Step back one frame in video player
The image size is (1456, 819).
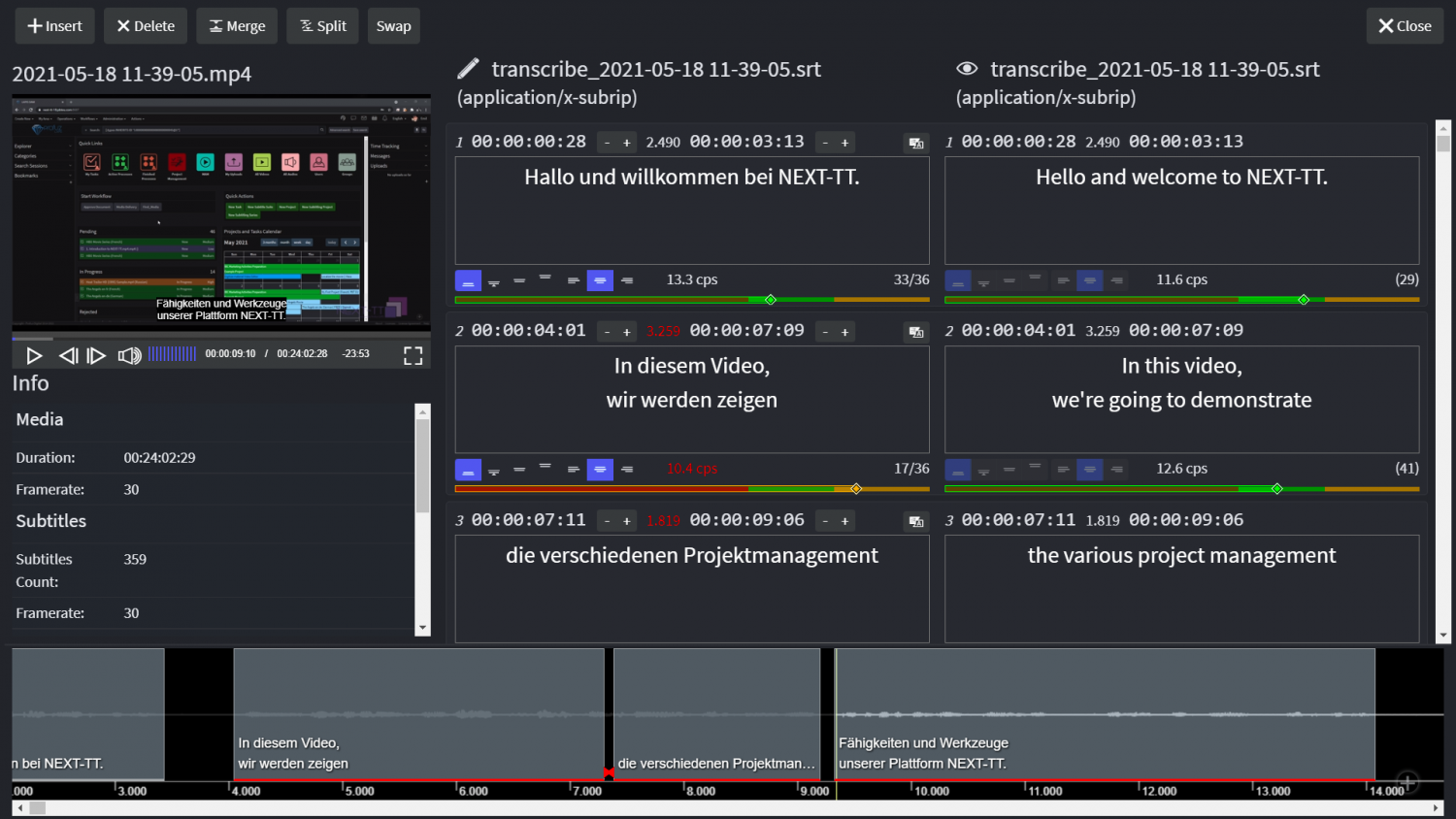pyautogui.click(x=68, y=356)
